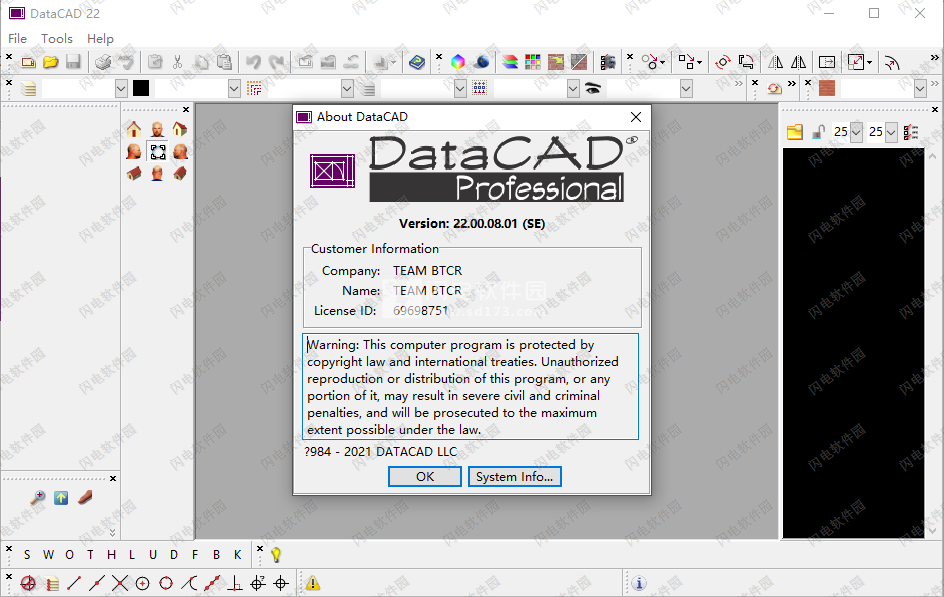The width and height of the screenshot is (944, 597).
Task: Expand the line type dropdown beside dotted corner icon
Action: point(347,88)
